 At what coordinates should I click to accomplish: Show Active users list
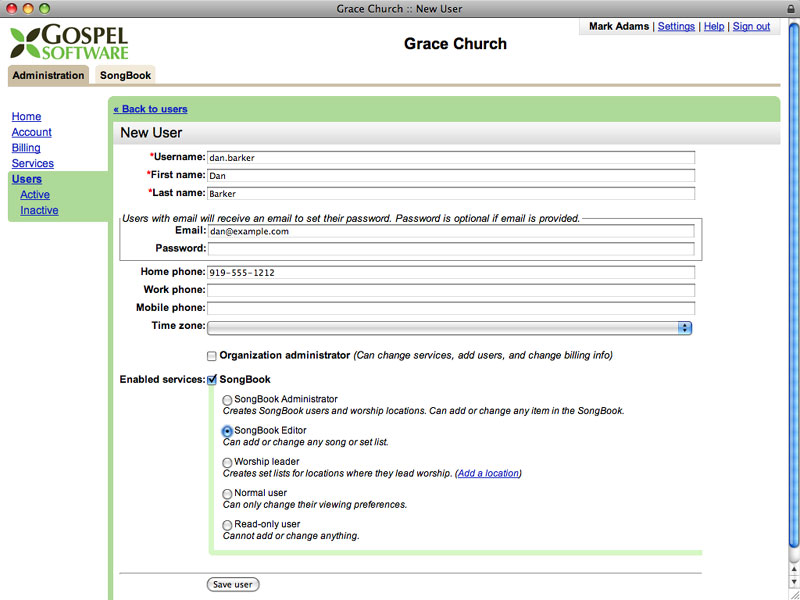click(x=35, y=195)
